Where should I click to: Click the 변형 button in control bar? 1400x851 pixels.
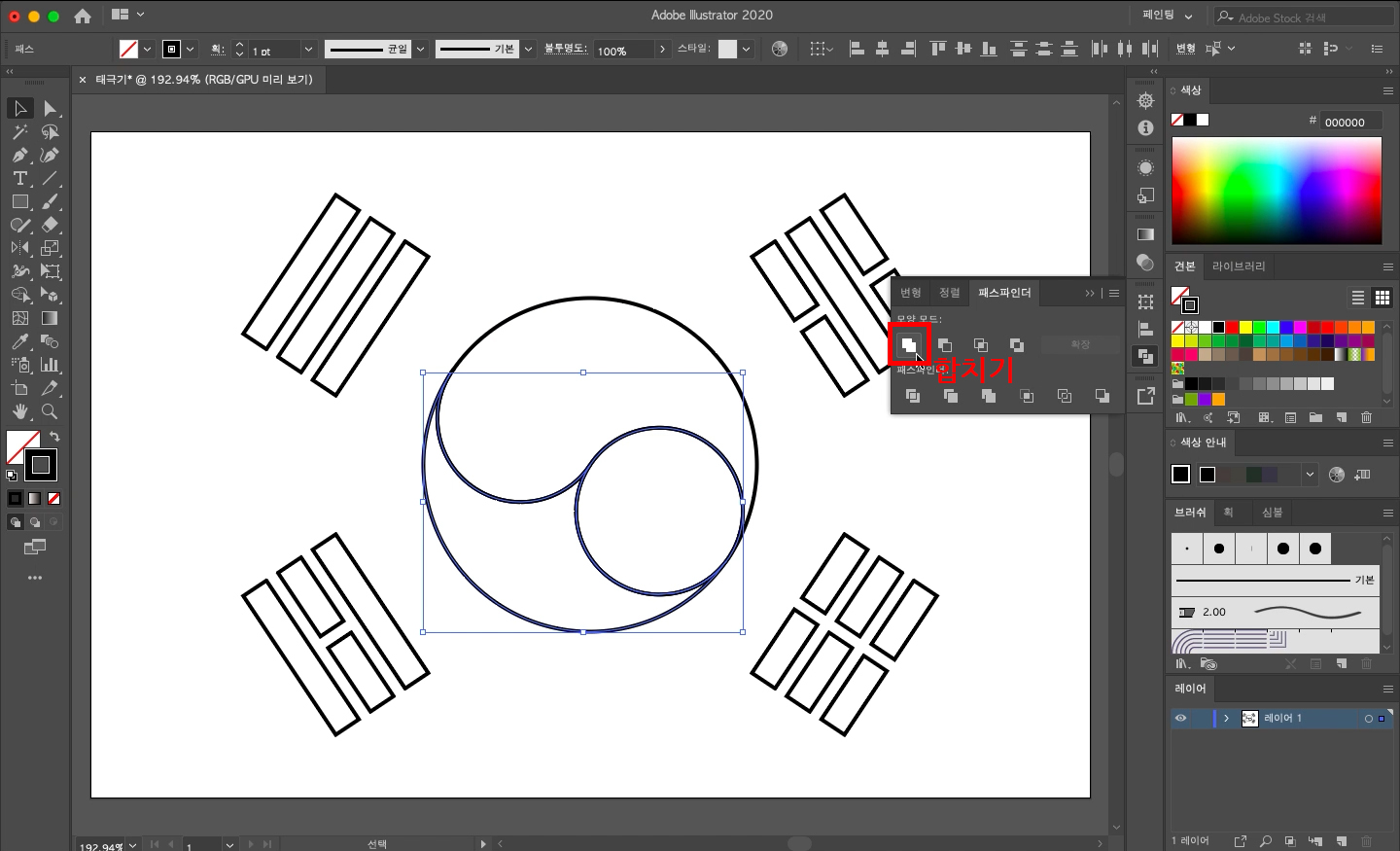(1185, 49)
